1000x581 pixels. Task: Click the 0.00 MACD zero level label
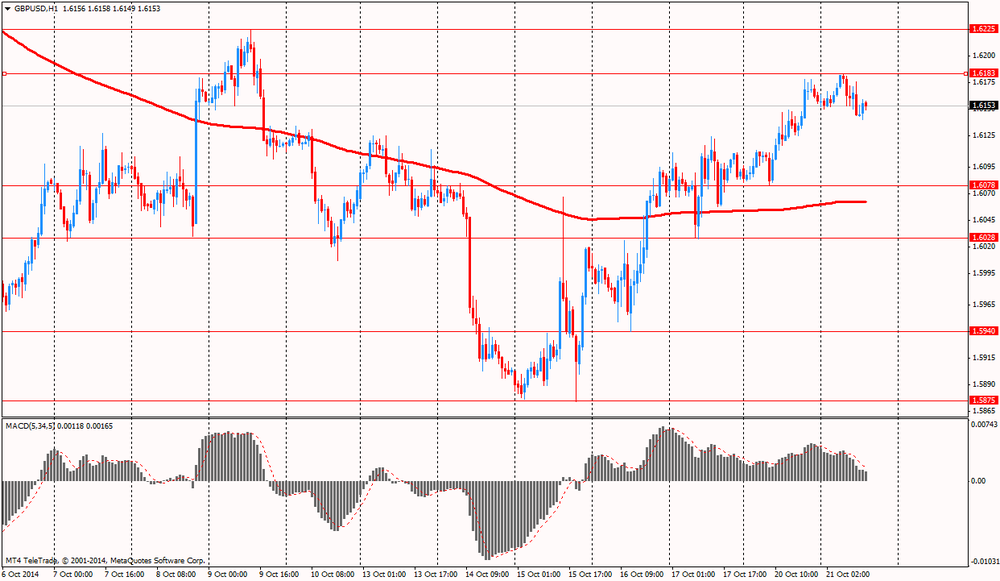(977, 481)
